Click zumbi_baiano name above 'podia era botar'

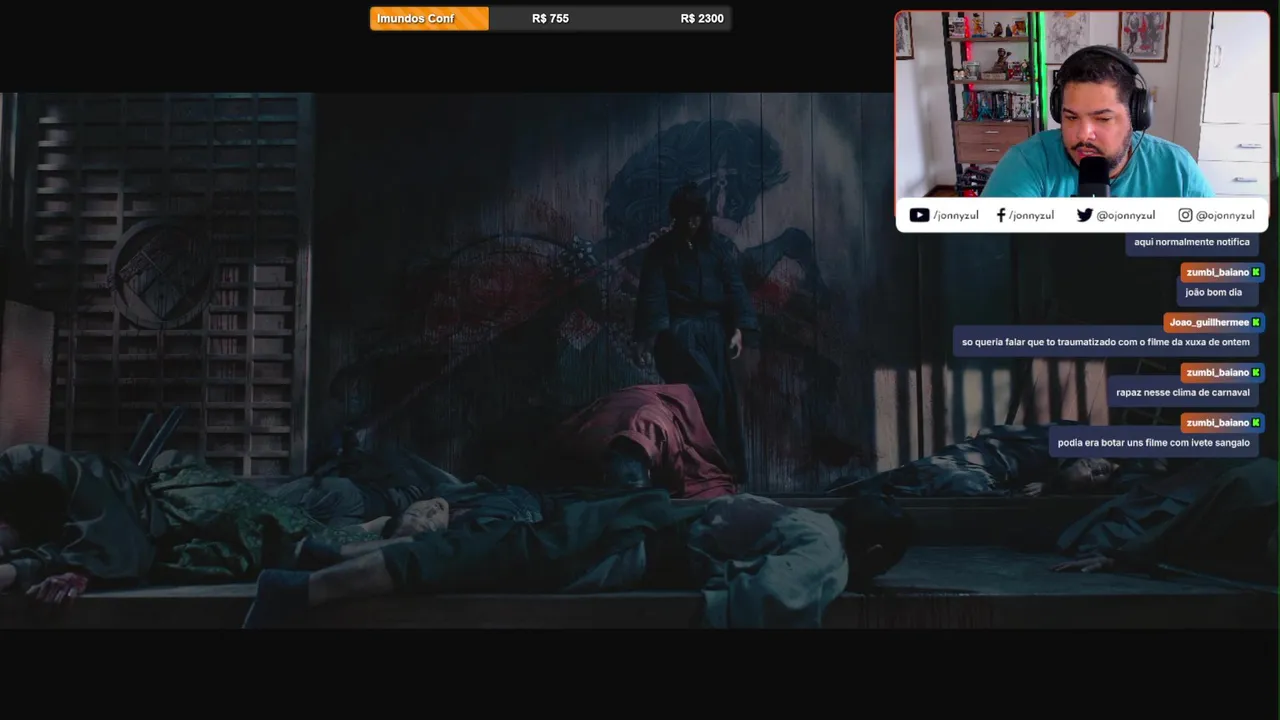coord(1218,422)
